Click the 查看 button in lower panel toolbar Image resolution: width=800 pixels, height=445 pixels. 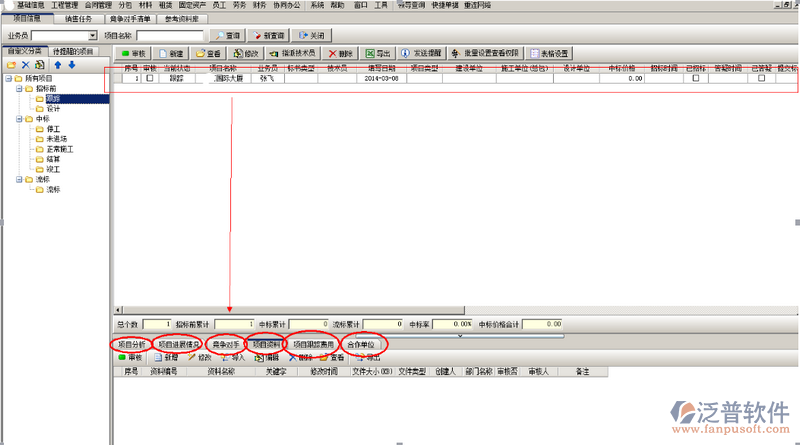coord(332,357)
